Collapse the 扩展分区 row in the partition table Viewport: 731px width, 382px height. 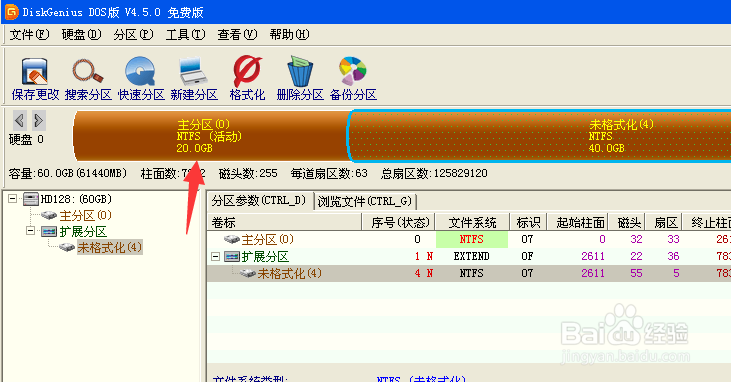coord(215,256)
